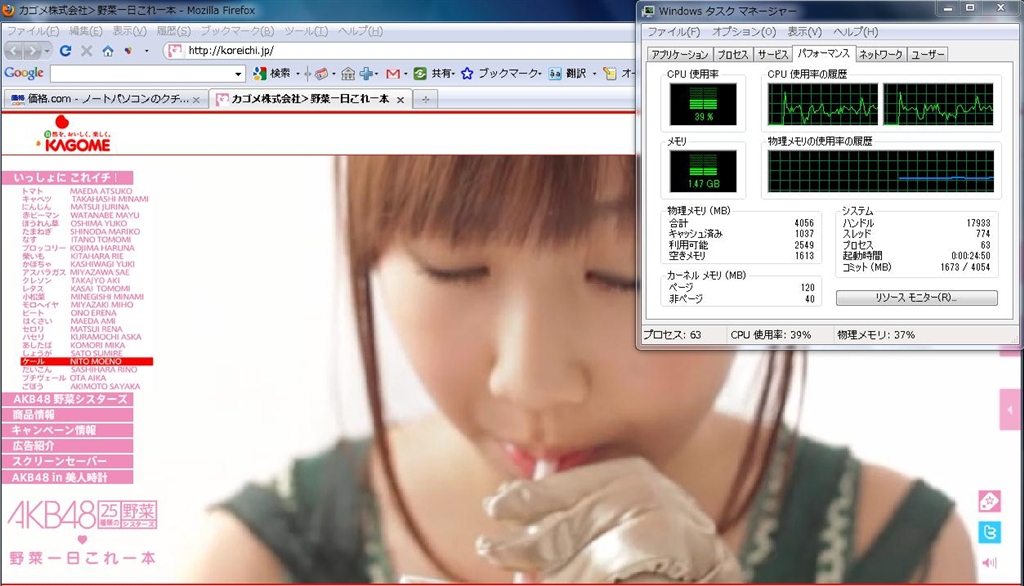Switch to the プロセス tab
This screenshot has width=1024, height=586.
point(732,55)
